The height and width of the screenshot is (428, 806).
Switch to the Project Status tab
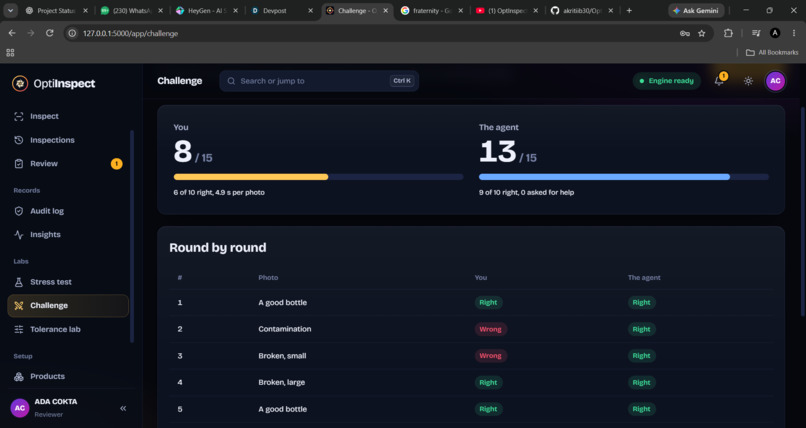[x=57, y=10]
